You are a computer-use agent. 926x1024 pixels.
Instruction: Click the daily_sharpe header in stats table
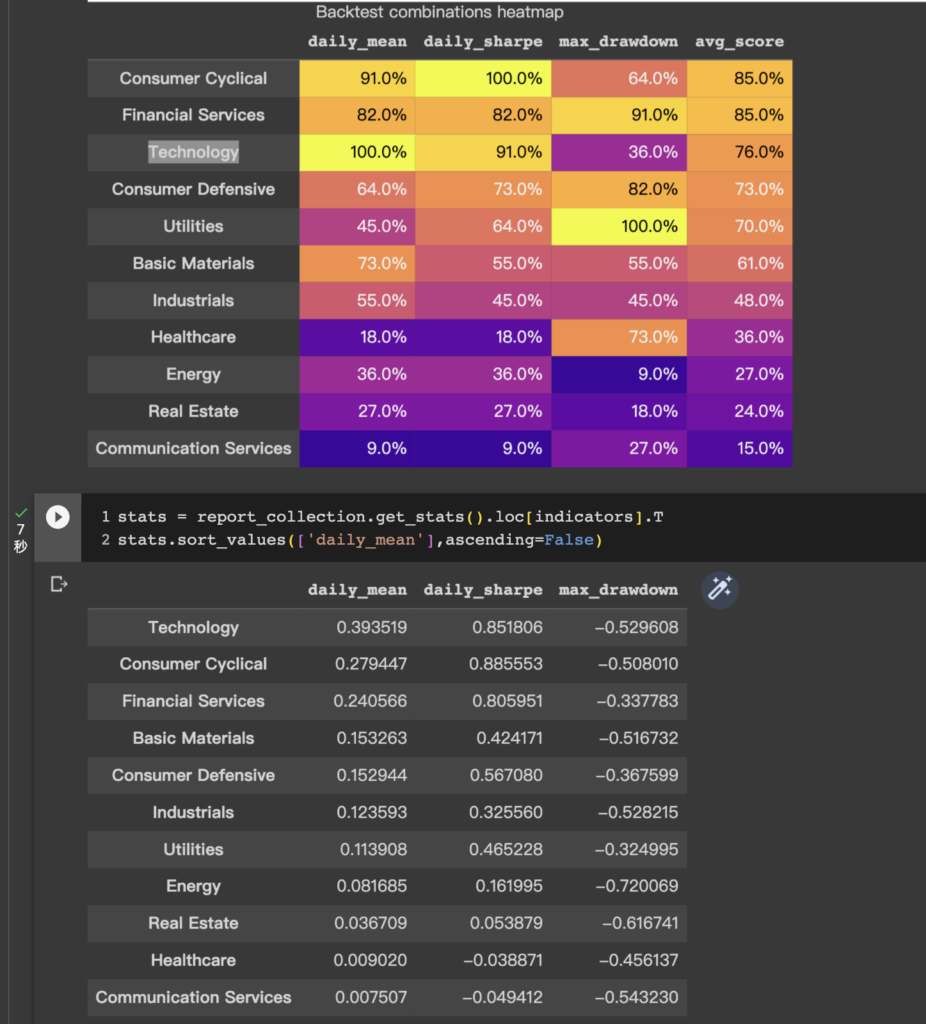(483, 590)
